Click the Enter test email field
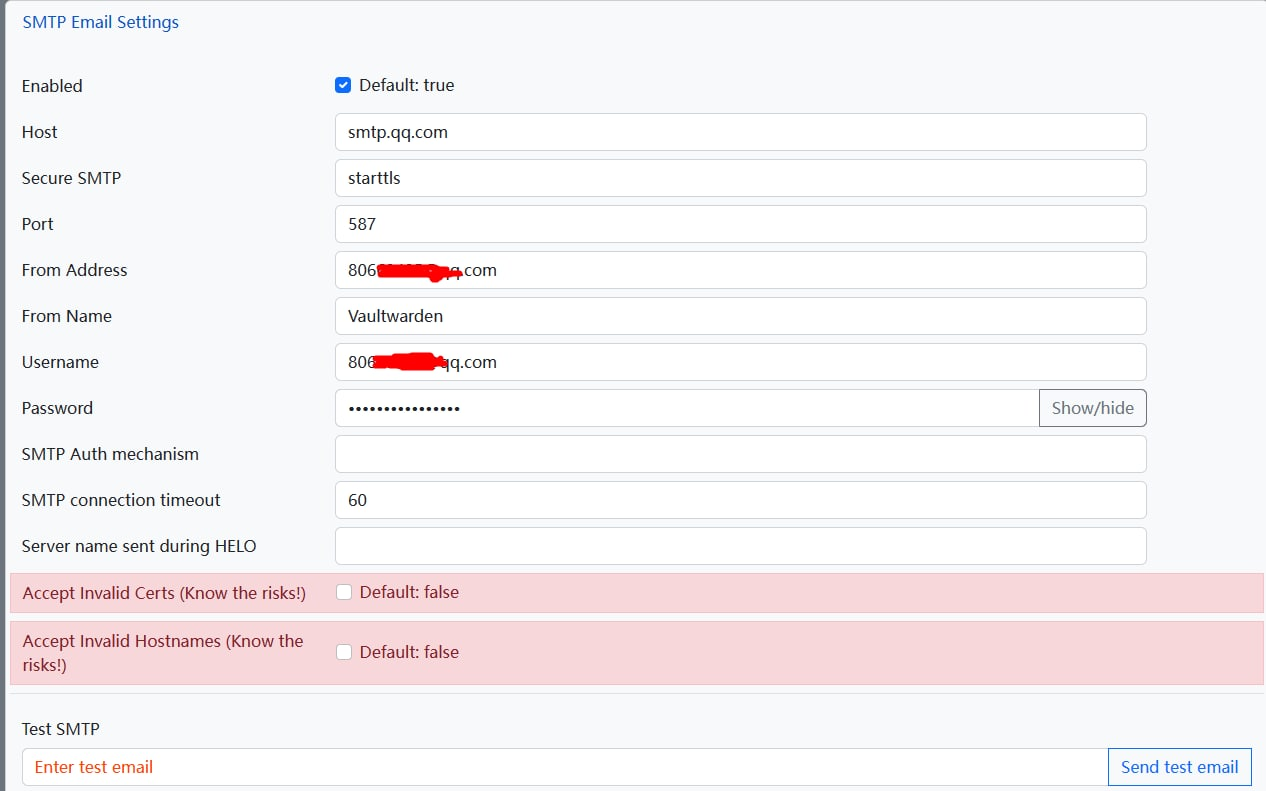Viewport: 1266px width, 791px height. click(564, 767)
